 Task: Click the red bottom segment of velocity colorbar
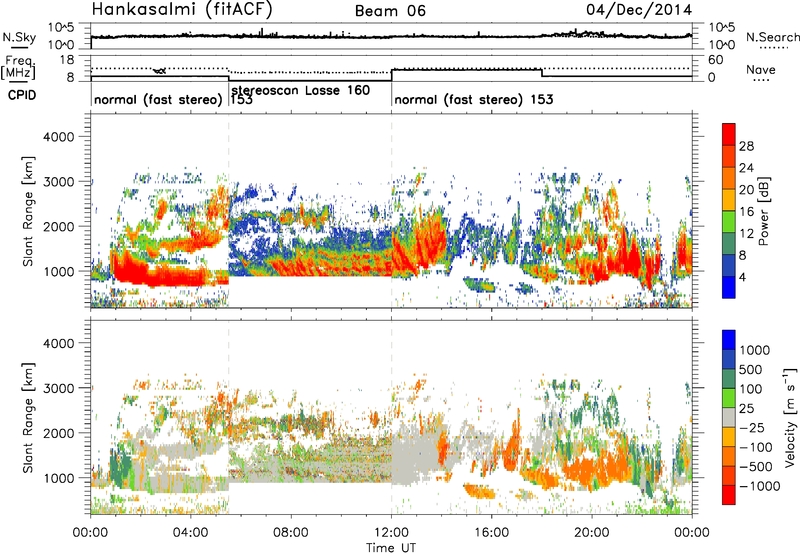[729, 495]
